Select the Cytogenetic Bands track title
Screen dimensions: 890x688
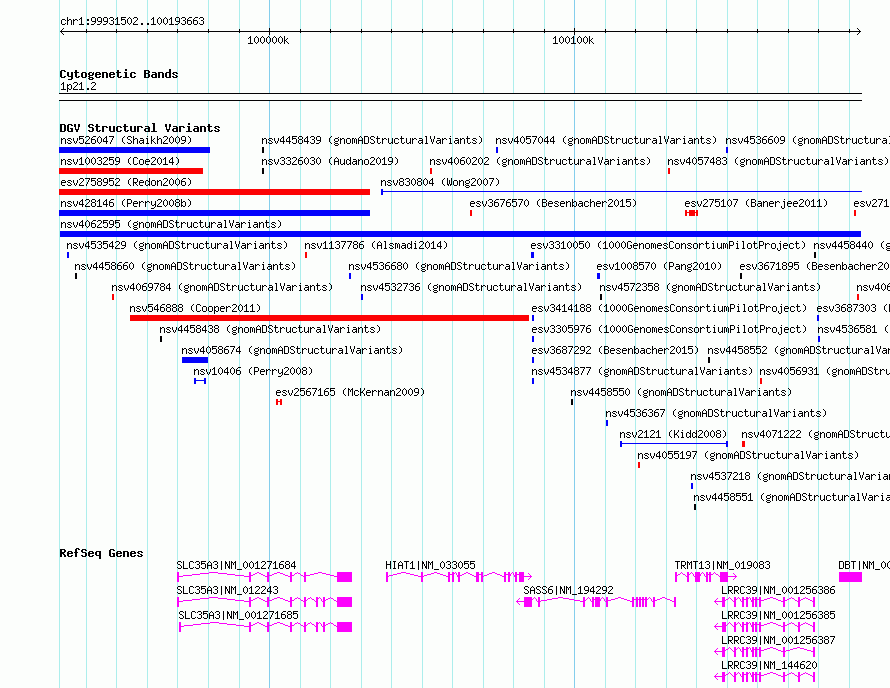point(119,74)
